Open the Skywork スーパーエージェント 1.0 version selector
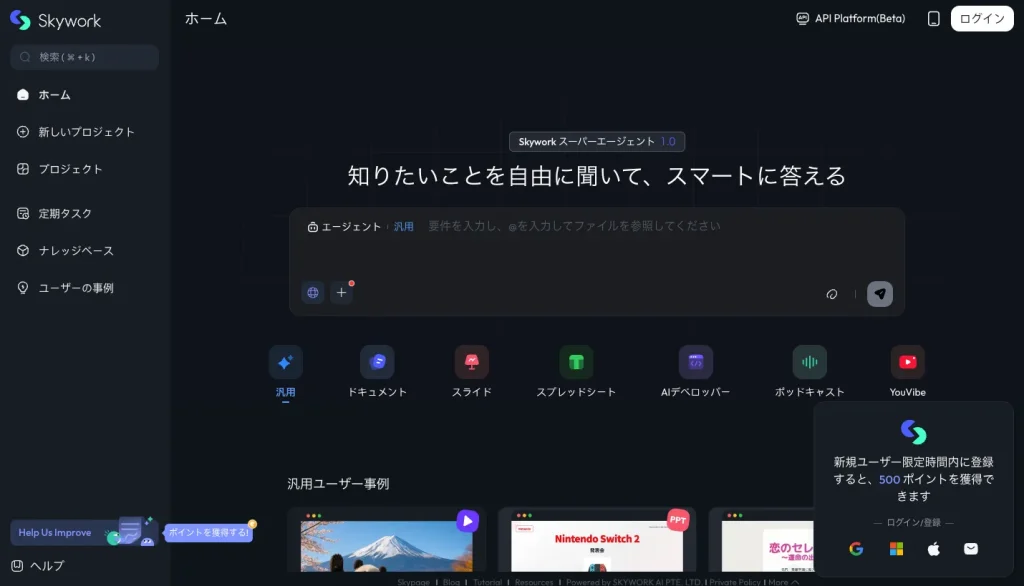Image resolution: width=1024 pixels, height=586 pixels. pyautogui.click(x=597, y=142)
